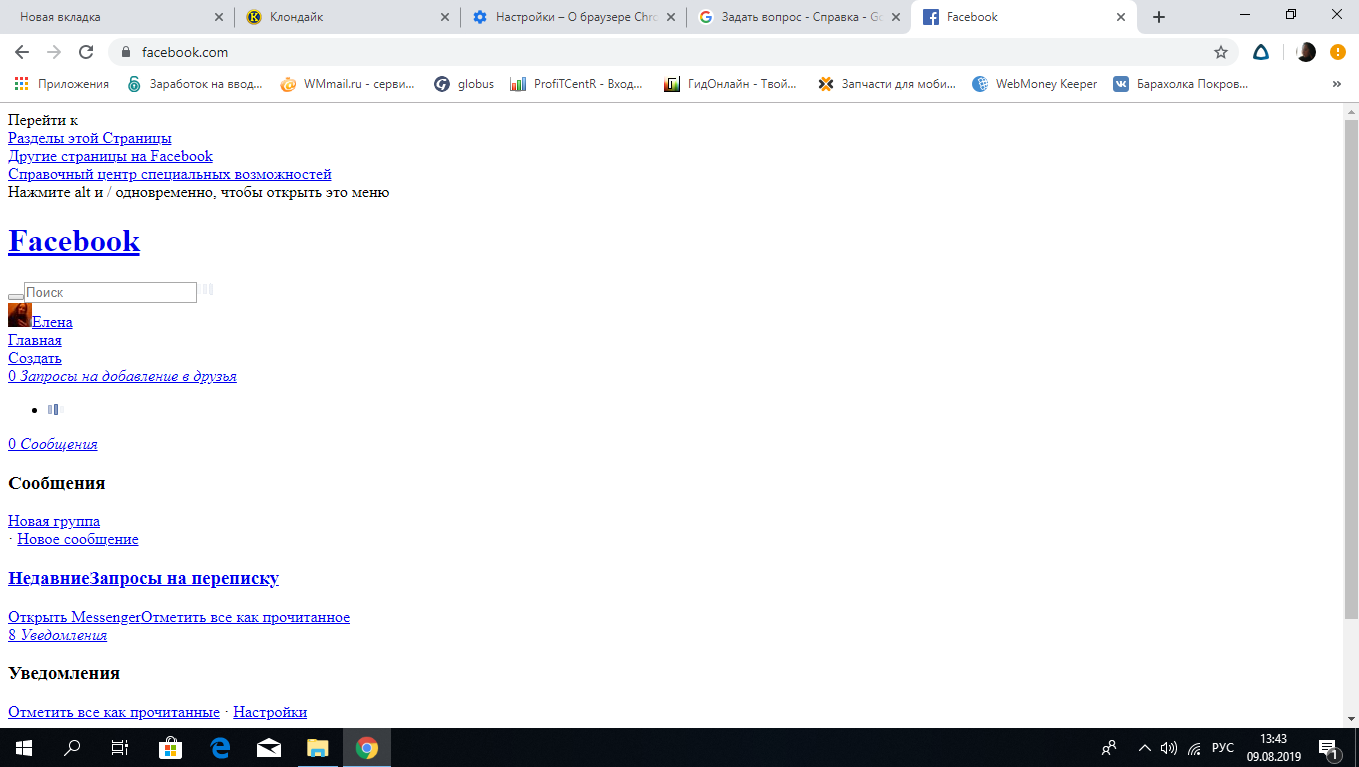Viewport: 1359px width, 767px height.
Task: Open a new tab with the plus button
Action: [1159, 17]
